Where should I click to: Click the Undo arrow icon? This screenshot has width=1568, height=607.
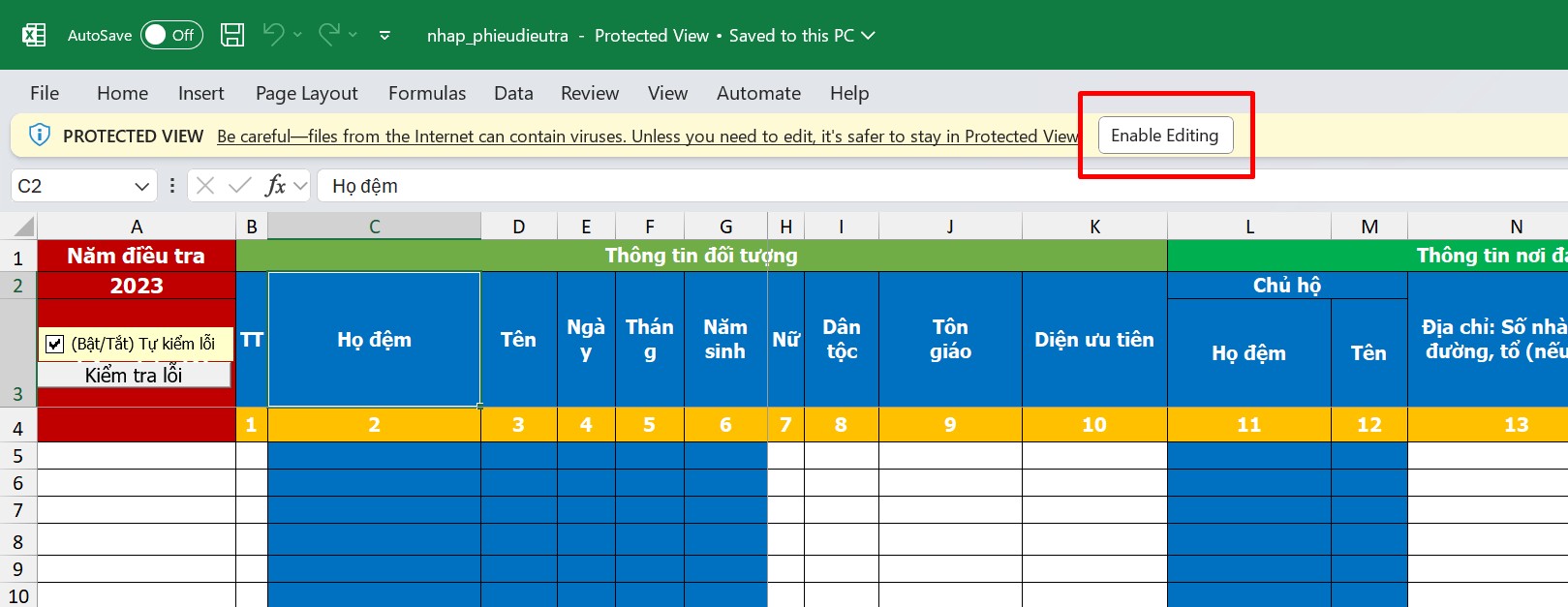273,35
